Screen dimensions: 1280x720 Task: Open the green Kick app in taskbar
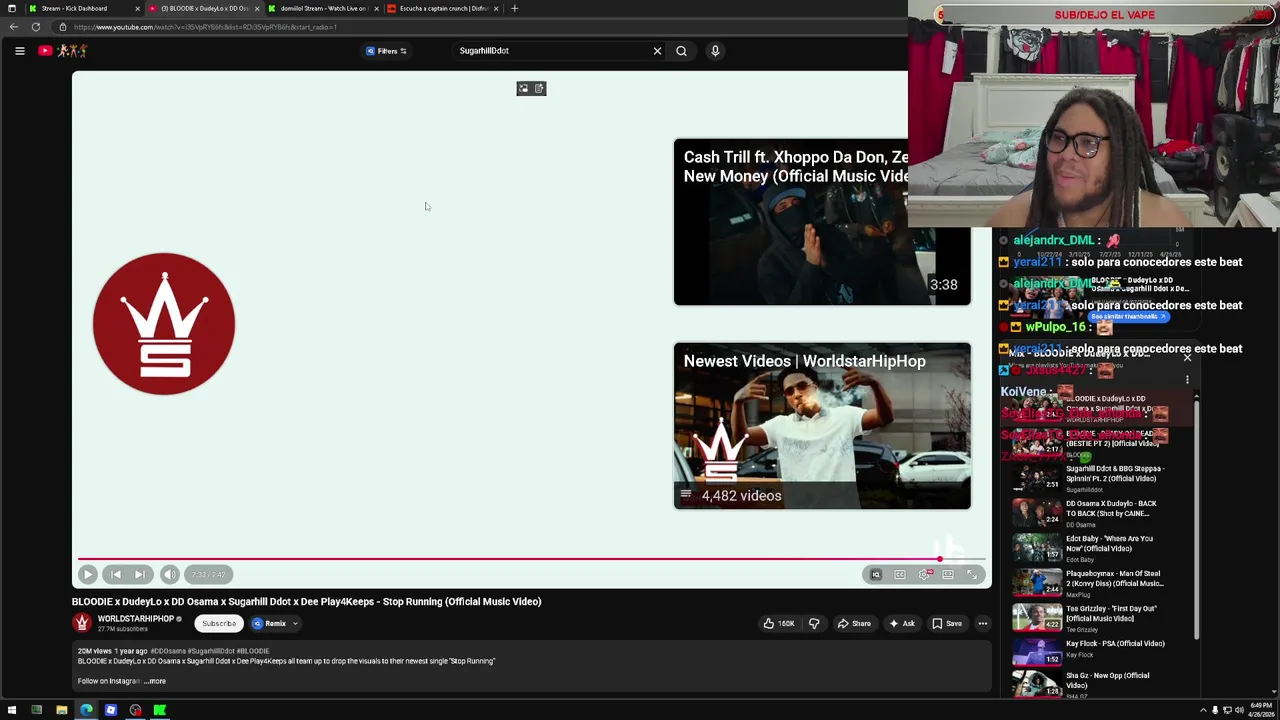(x=159, y=710)
